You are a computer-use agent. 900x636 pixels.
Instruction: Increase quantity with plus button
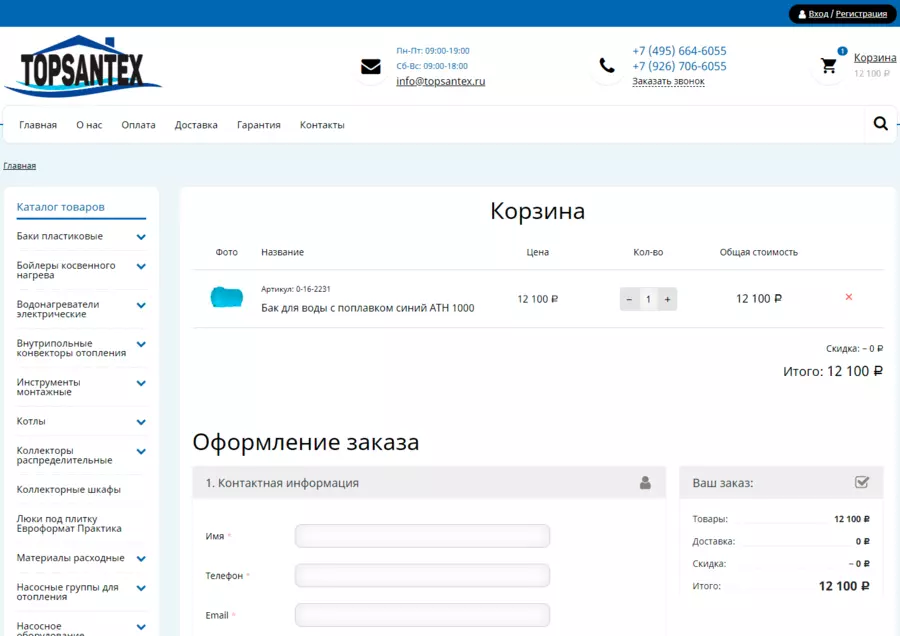(668, 299)
